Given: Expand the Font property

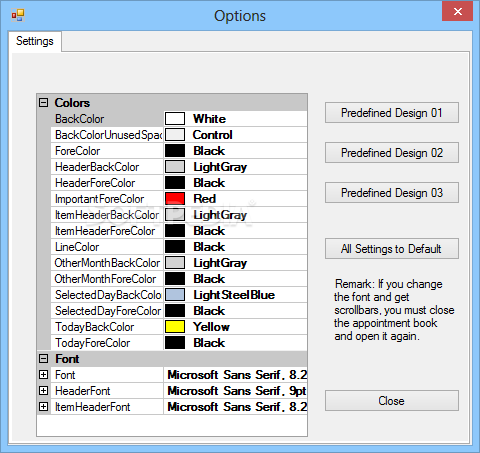Looking at the screenshot, I should 43,375.
